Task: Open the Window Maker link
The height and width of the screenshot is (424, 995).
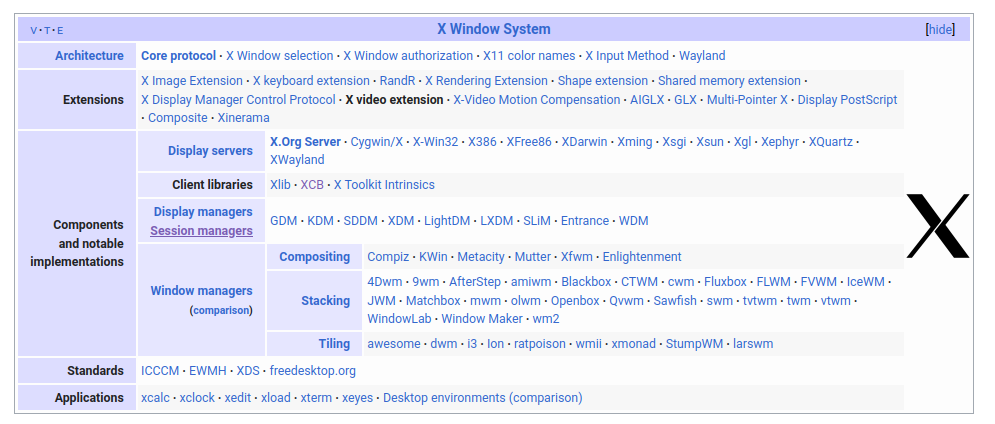Action: pyautogui.click(x=482, y=319)
